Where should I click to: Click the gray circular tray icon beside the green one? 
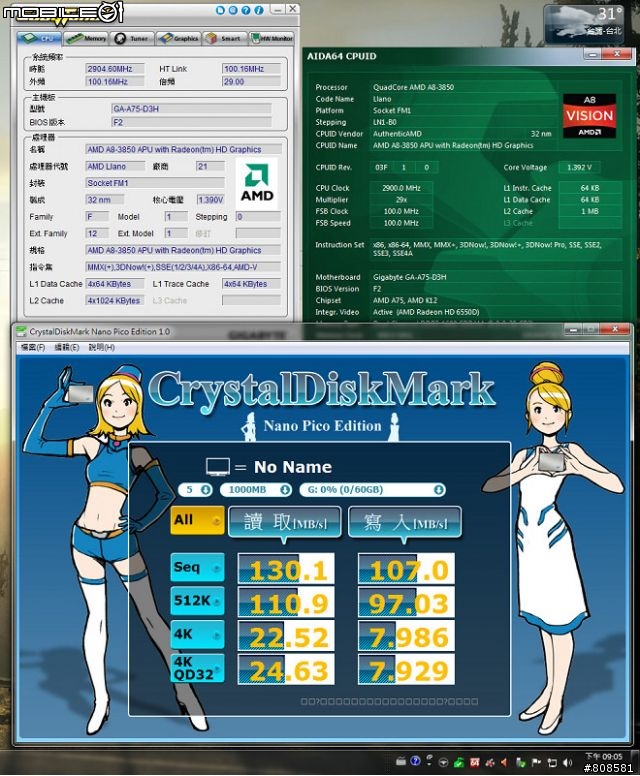[444, 762]
